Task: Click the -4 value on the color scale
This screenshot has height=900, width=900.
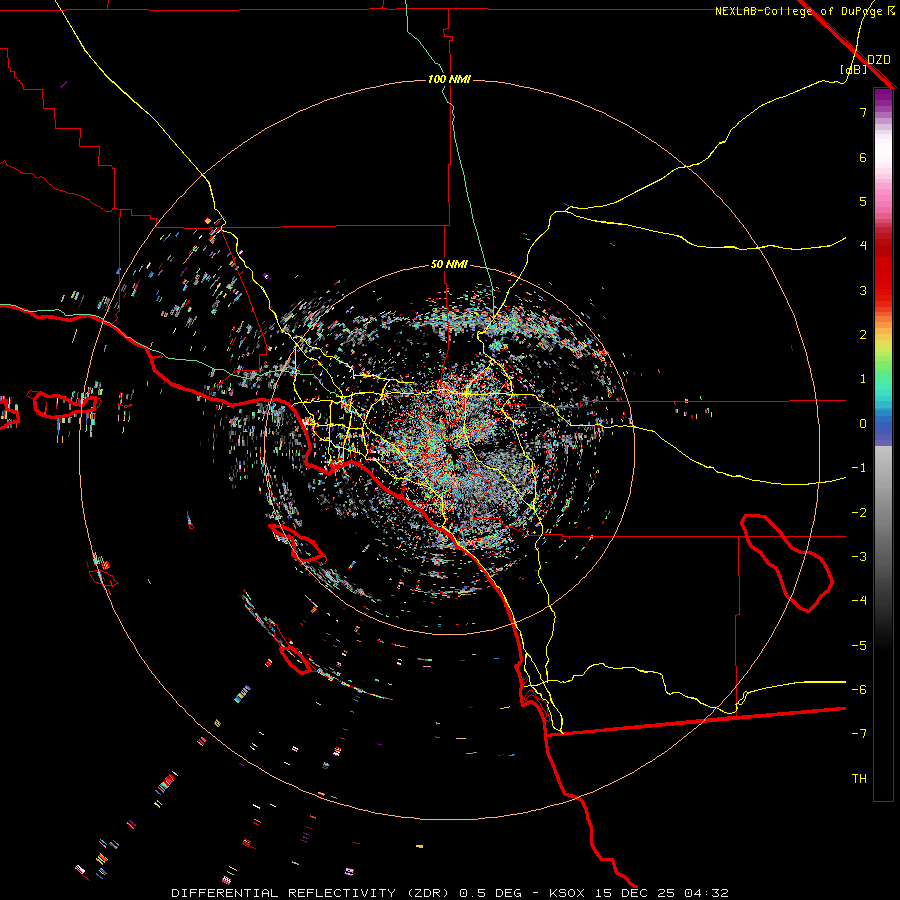Action: click(x=859, y=601)
